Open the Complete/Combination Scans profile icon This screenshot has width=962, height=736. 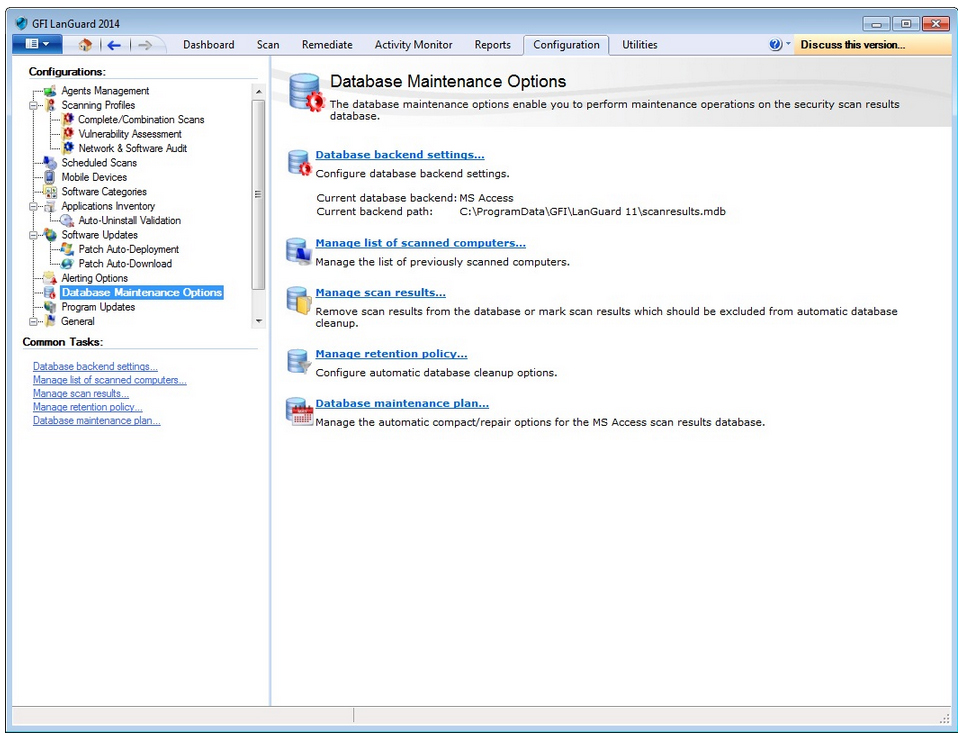tap(68, 119)
